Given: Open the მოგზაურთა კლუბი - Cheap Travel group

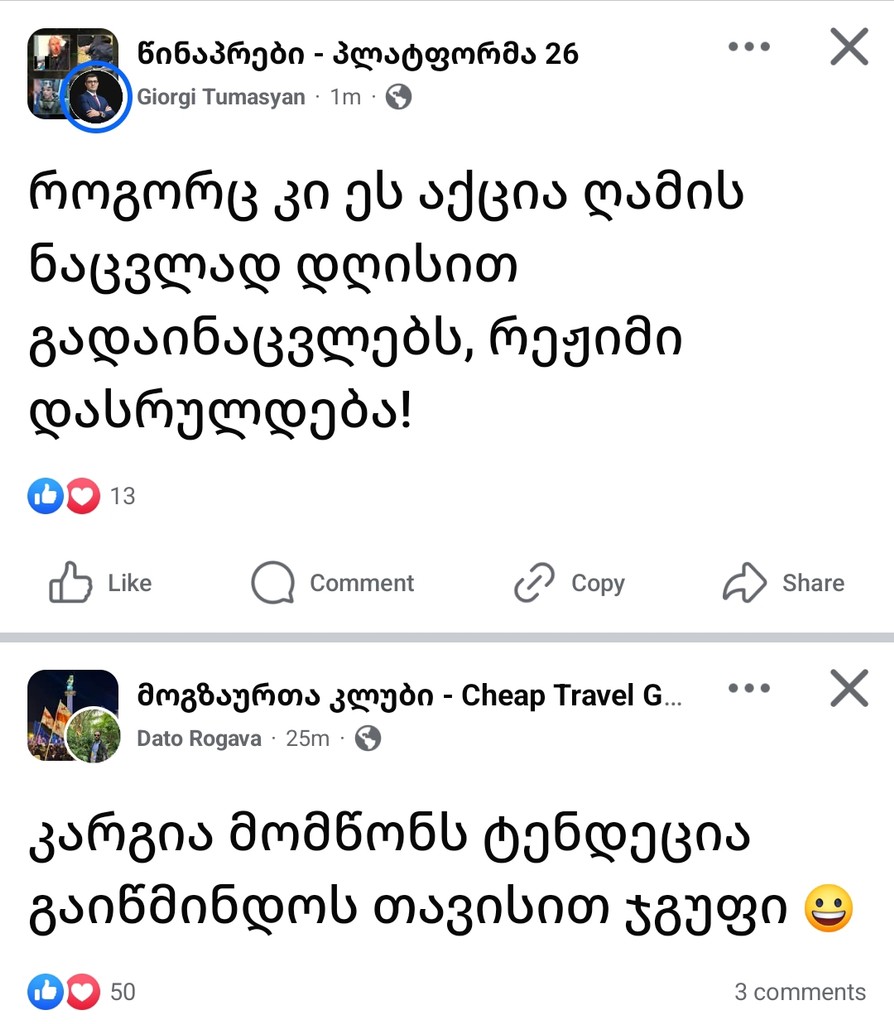Looking at the screenshot, I should 410,695.
